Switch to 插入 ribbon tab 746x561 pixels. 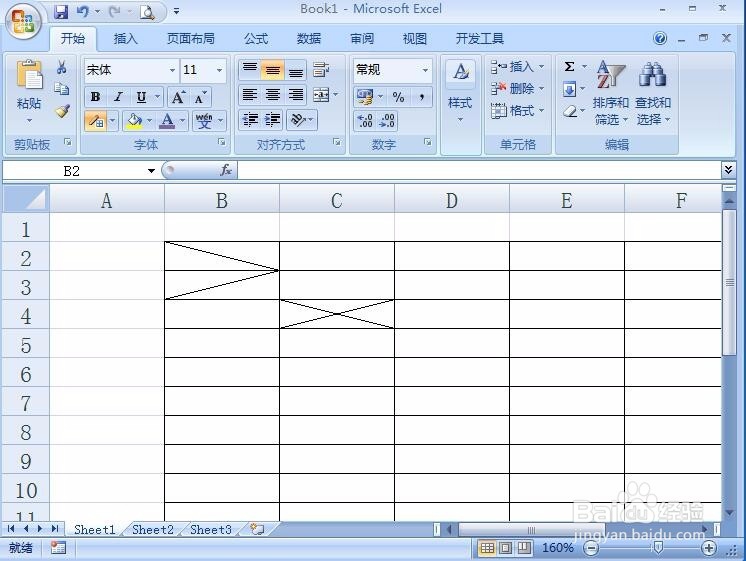tap(125, 39)
